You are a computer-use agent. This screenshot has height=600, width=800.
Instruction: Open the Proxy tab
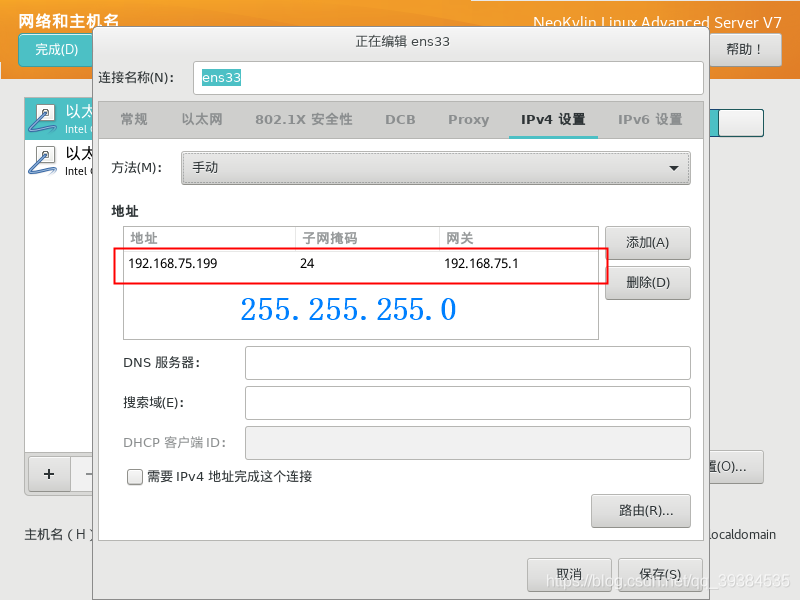(x=468, y=119)
